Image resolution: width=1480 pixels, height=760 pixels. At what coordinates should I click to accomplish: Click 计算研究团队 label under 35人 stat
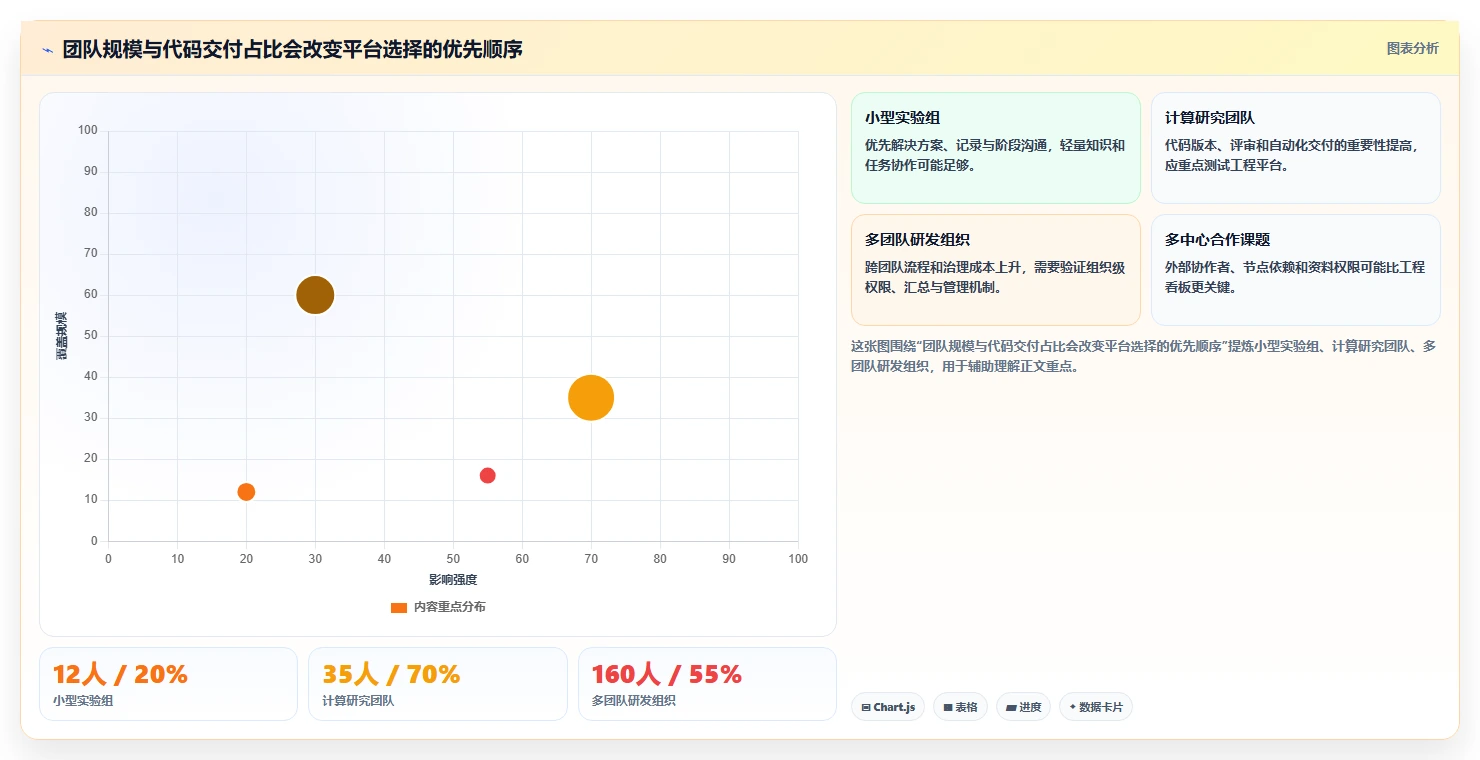359,701
